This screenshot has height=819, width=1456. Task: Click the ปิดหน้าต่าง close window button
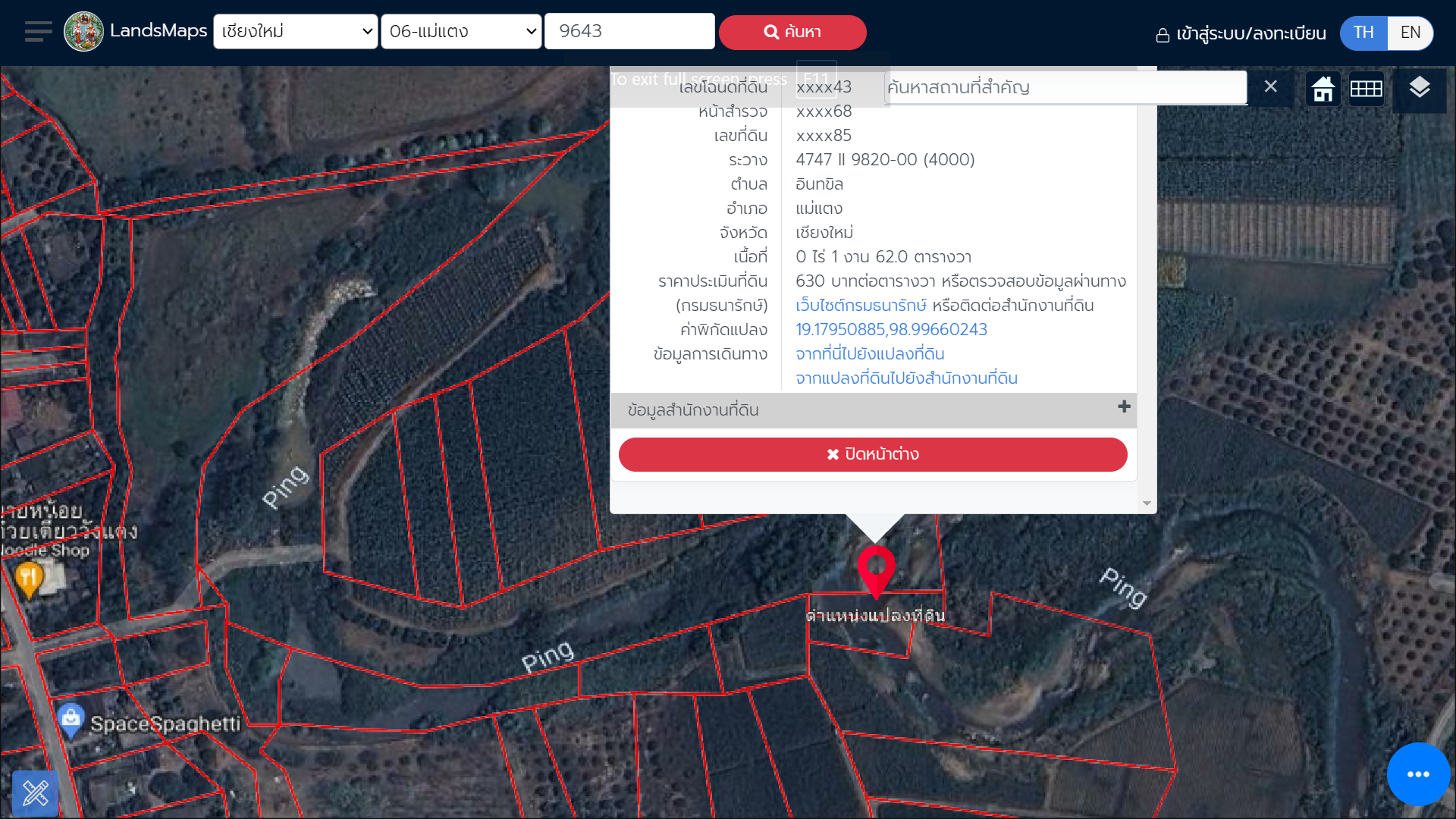coord(873,454)
